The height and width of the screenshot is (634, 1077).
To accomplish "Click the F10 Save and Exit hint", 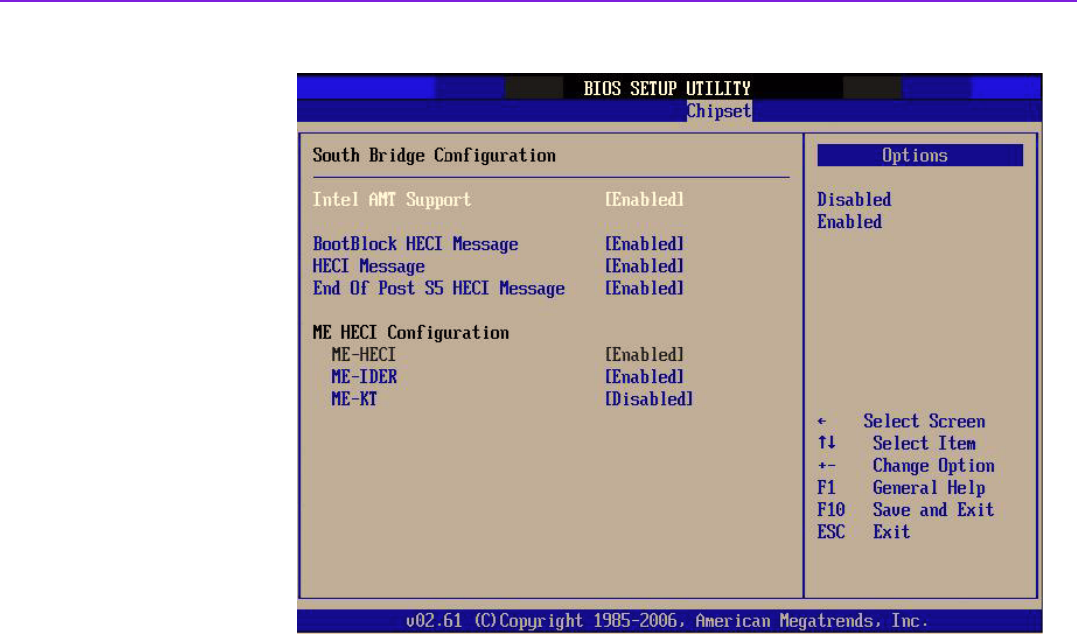I will pyautogui.click(x=905, y=510).
